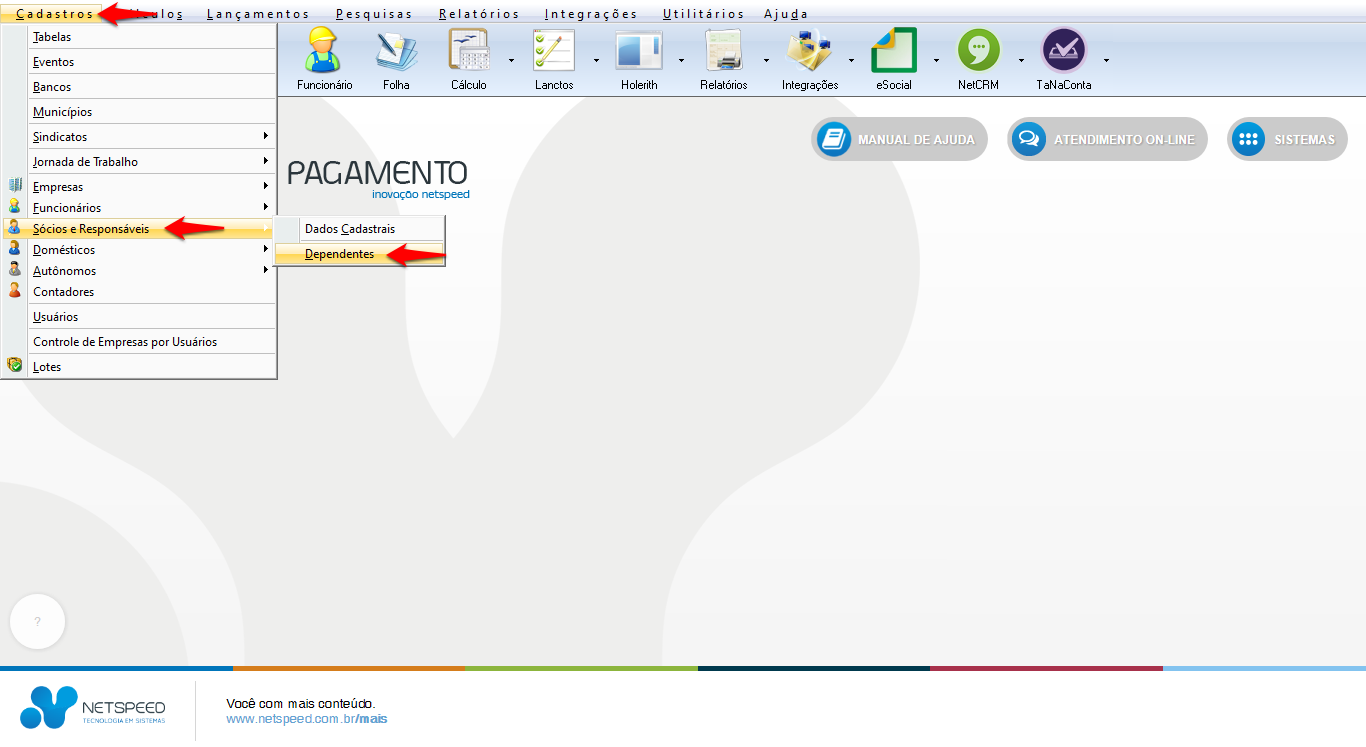The width and height of the screenshot is (1366, 747).
Task: Select Dependentes in the submenu
Action: tap(340, 254)
